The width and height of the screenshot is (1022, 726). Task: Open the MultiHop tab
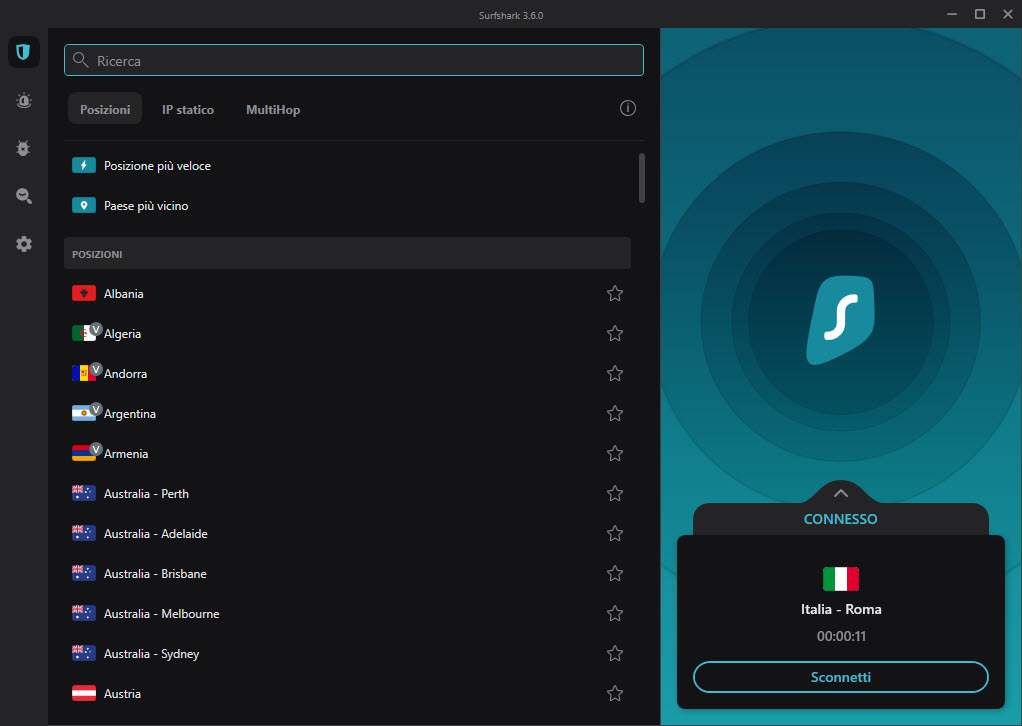pos(273,109)
